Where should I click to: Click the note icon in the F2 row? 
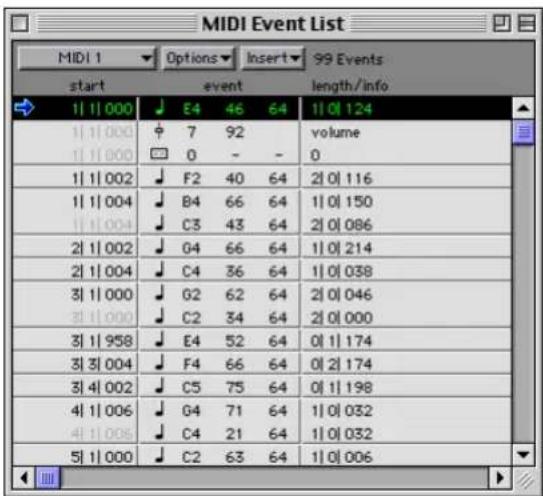pyautogui.click(x=159, y=178)
